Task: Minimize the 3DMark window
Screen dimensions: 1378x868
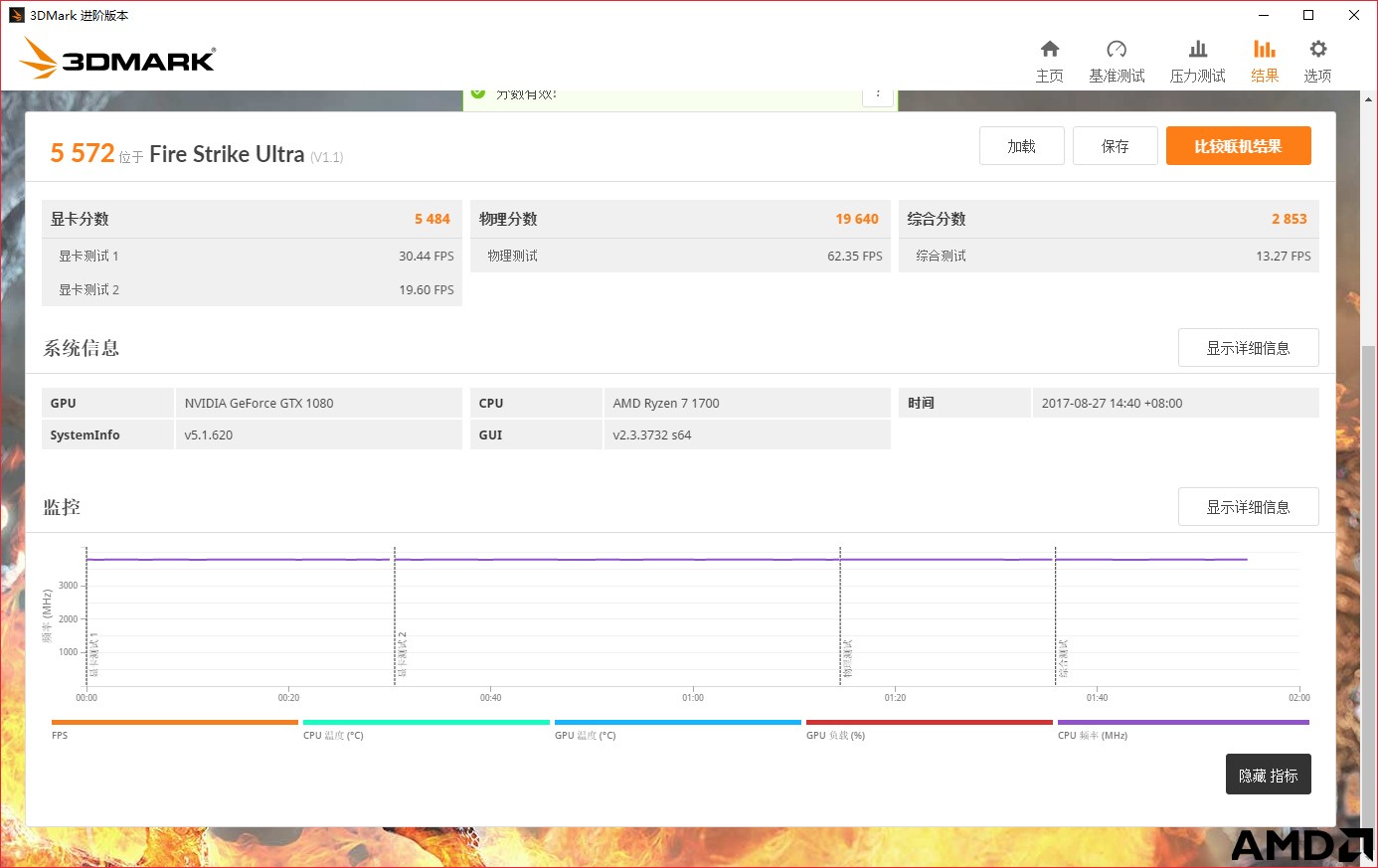Action: coord(1264,15)
